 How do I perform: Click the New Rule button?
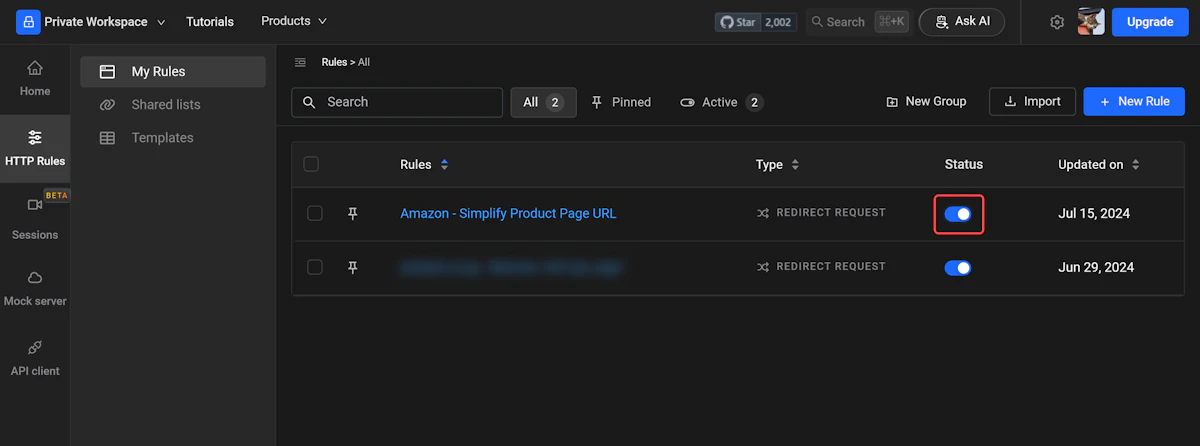click(1133, 102)
